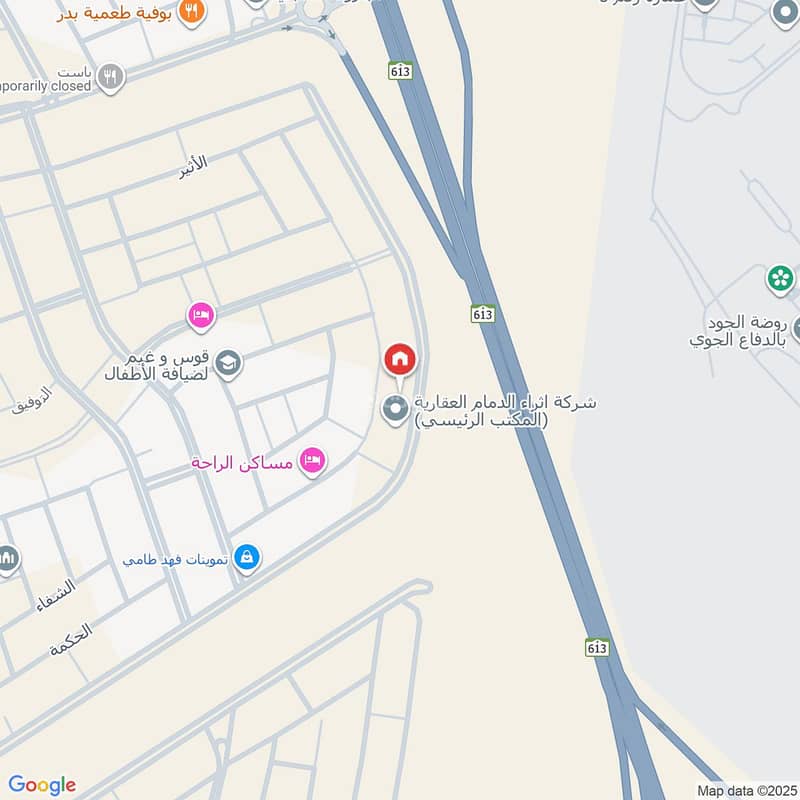Open the Google logo link
Viewport: 800px width, 800px height.
tap(42, 785)
